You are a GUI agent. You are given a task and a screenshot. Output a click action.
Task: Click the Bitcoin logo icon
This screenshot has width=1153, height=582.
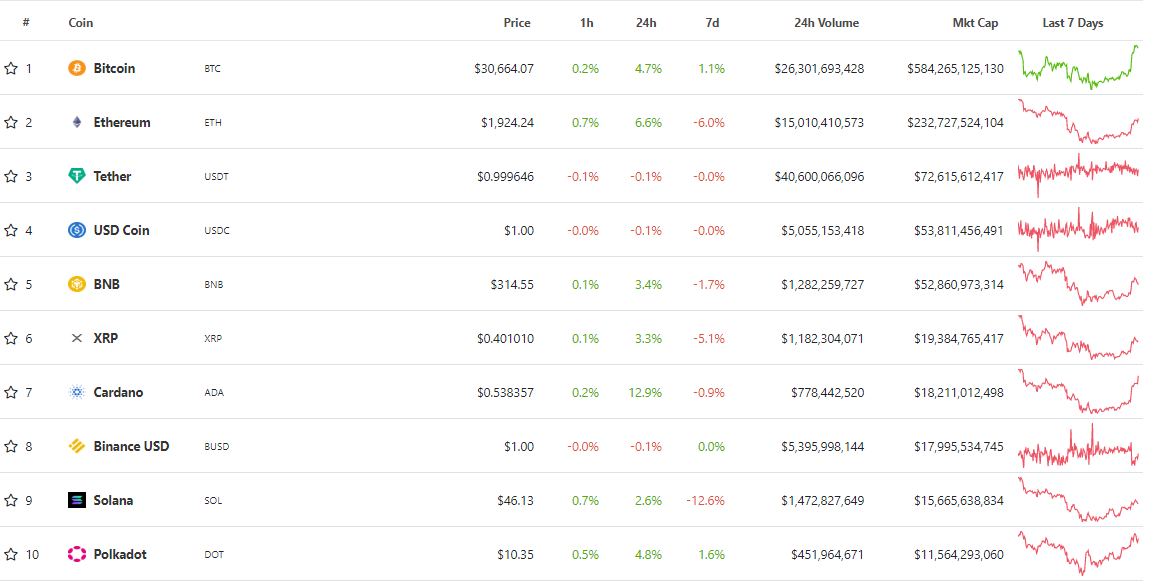click(76, 68)
